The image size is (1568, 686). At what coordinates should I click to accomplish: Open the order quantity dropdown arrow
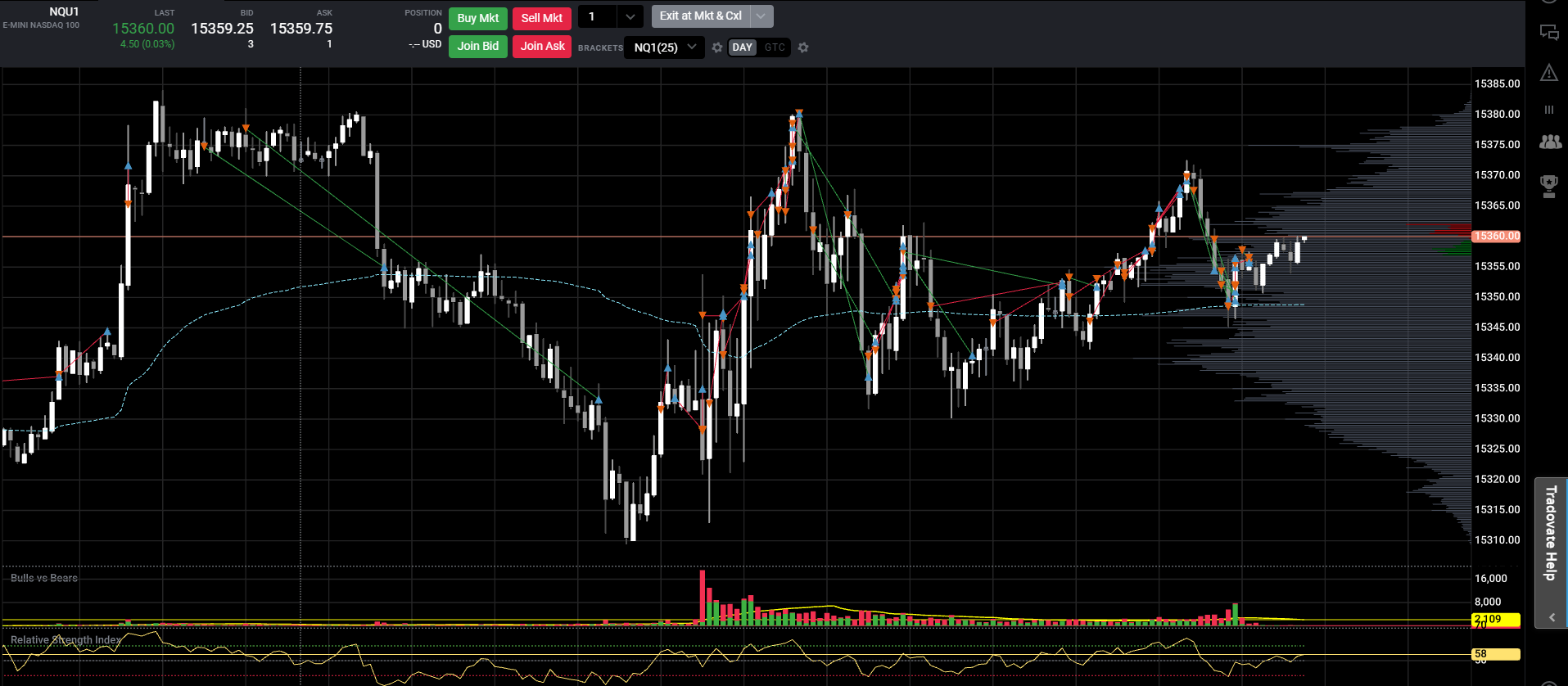click(x=630, y=16)
